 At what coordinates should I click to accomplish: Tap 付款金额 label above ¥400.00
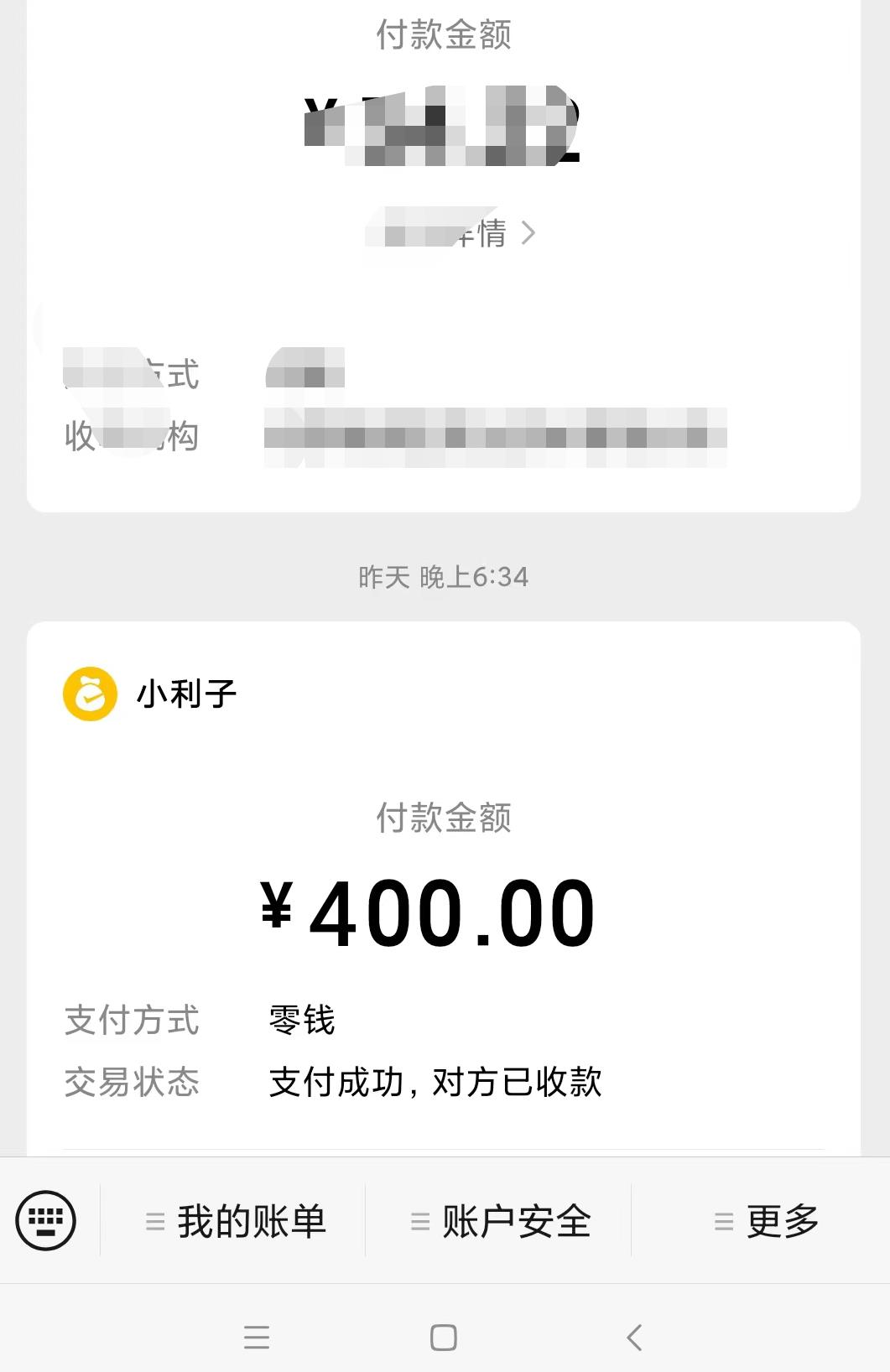444,818
